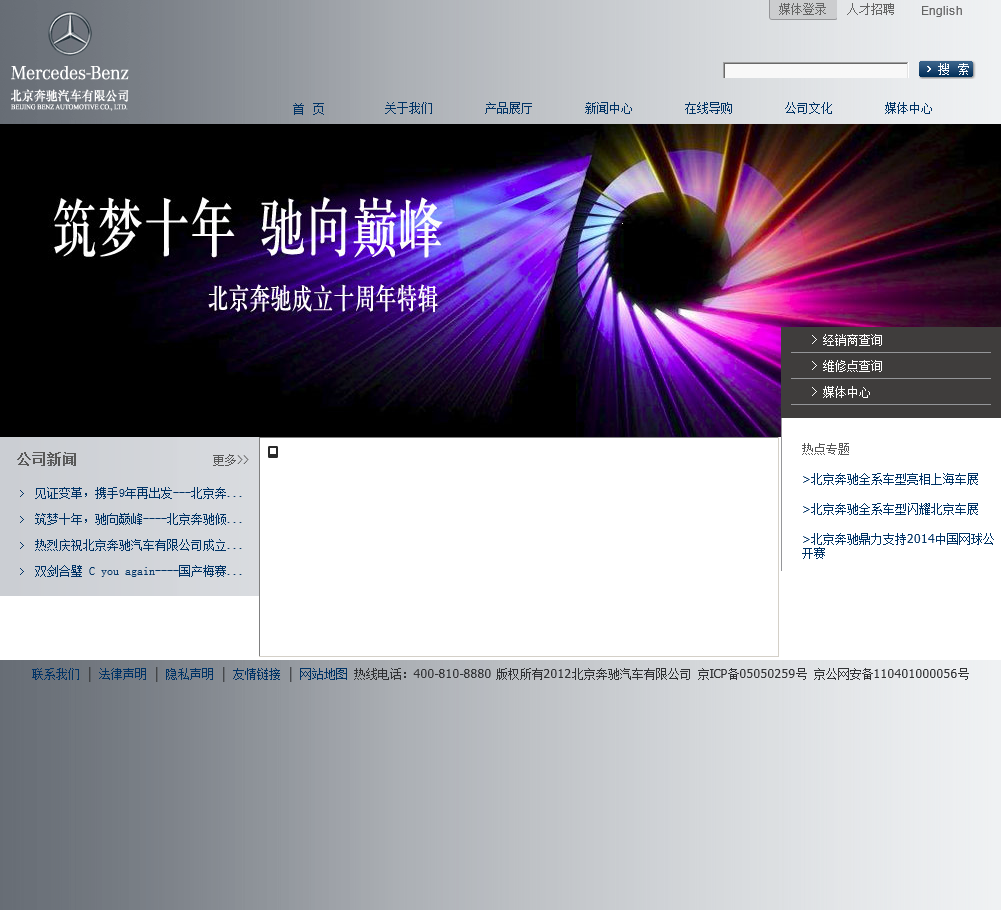This screenshot has height=910, width=1001.
Task: Open 联系我们 footer link
Action: coord(56,674)
